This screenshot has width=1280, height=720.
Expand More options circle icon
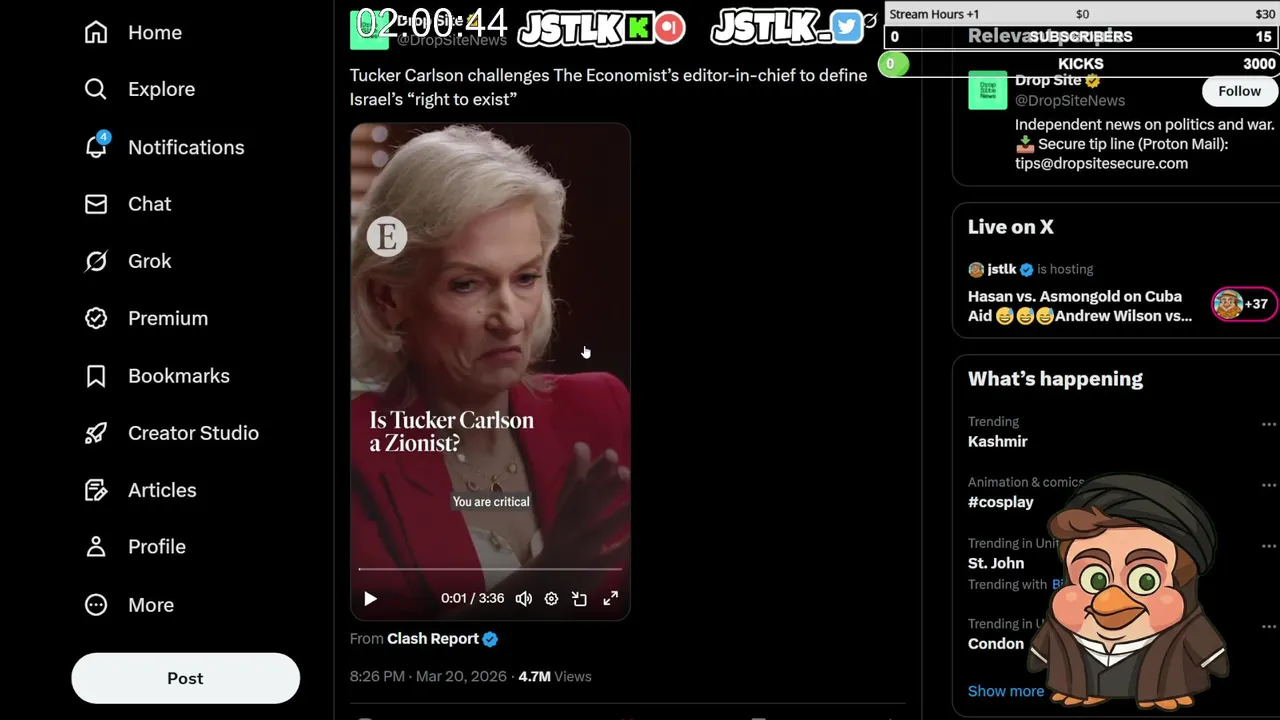(96, 605)
